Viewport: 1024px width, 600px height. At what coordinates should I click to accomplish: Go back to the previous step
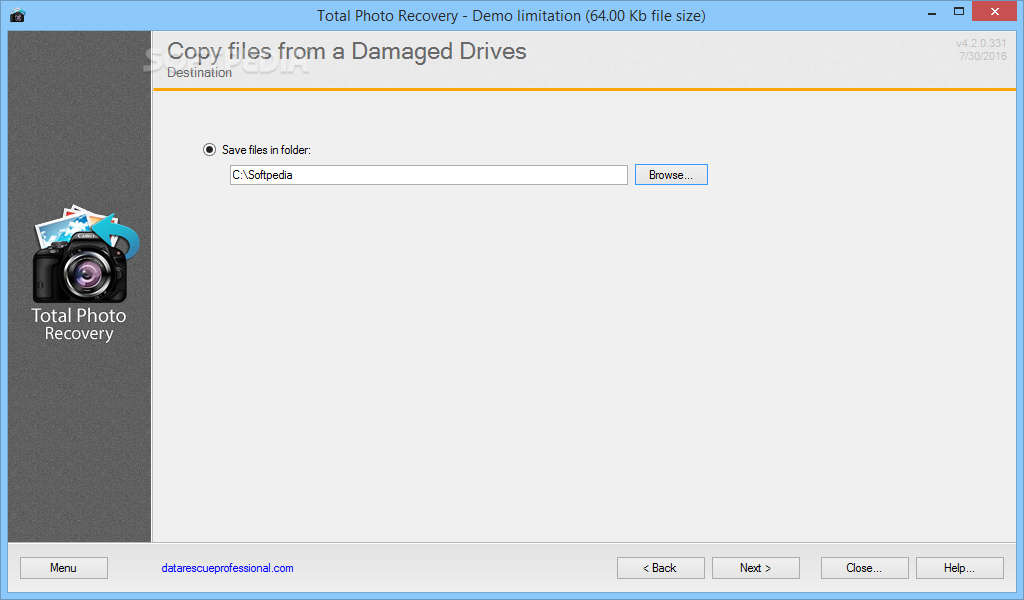(x=660, y=568)
